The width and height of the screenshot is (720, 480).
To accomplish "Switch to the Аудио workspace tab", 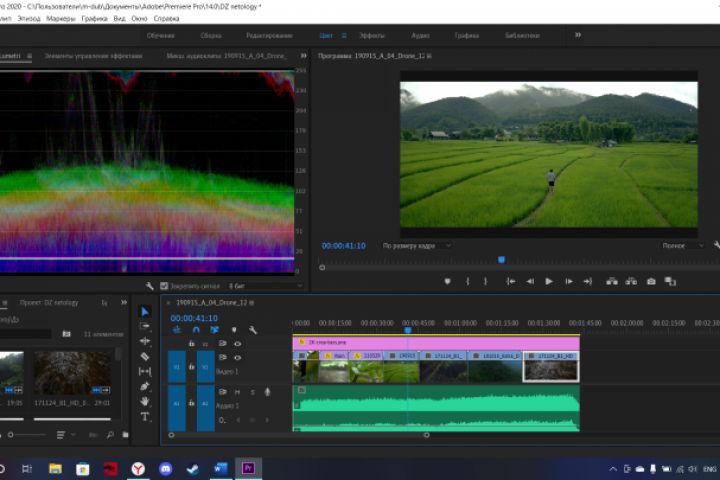I will click(420, 35).
